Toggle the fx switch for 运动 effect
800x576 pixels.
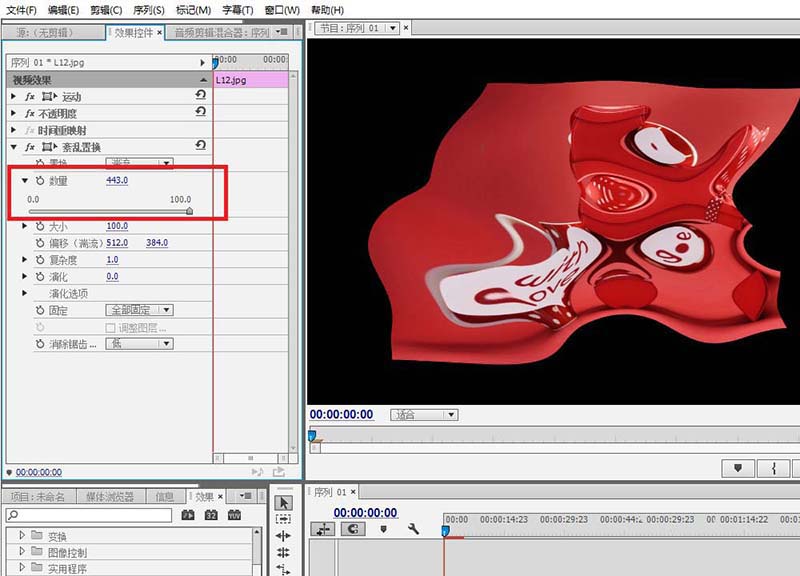coord(30,96)
